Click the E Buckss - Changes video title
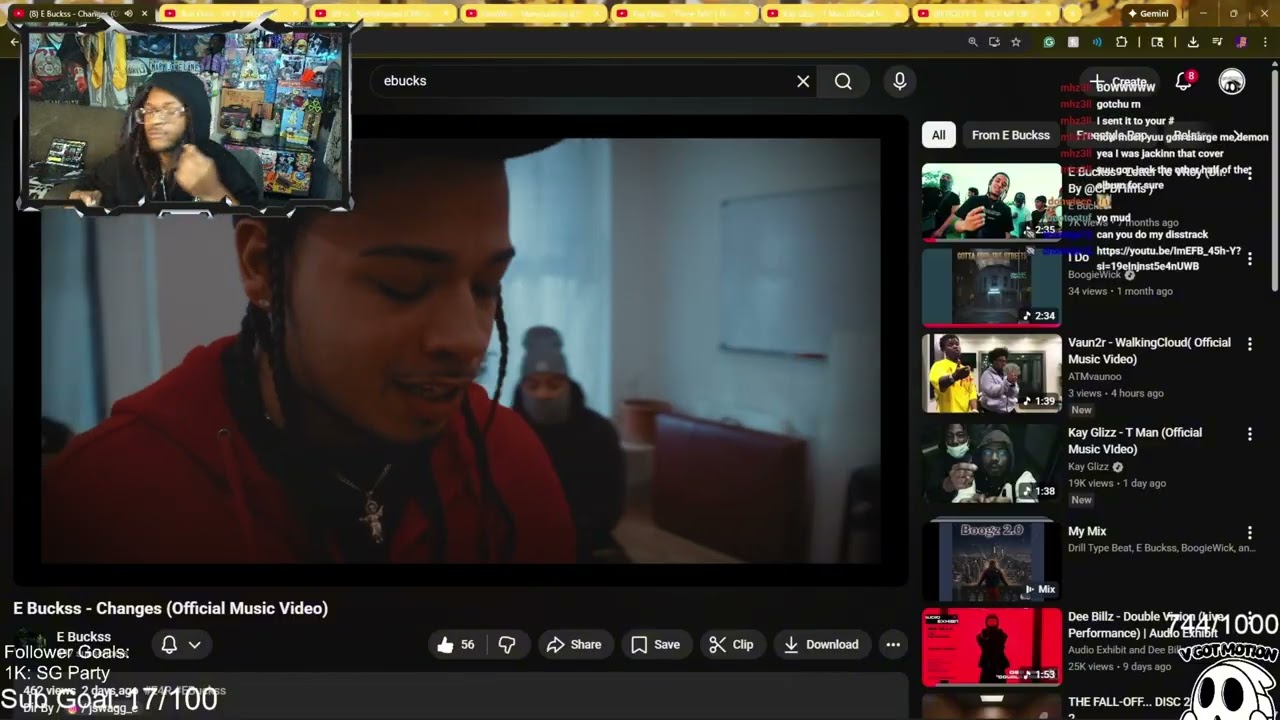 pos(170,608)
